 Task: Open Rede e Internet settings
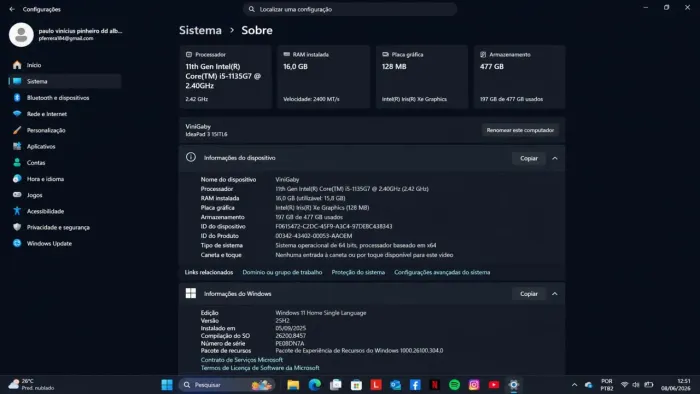(x=65, y=114)
